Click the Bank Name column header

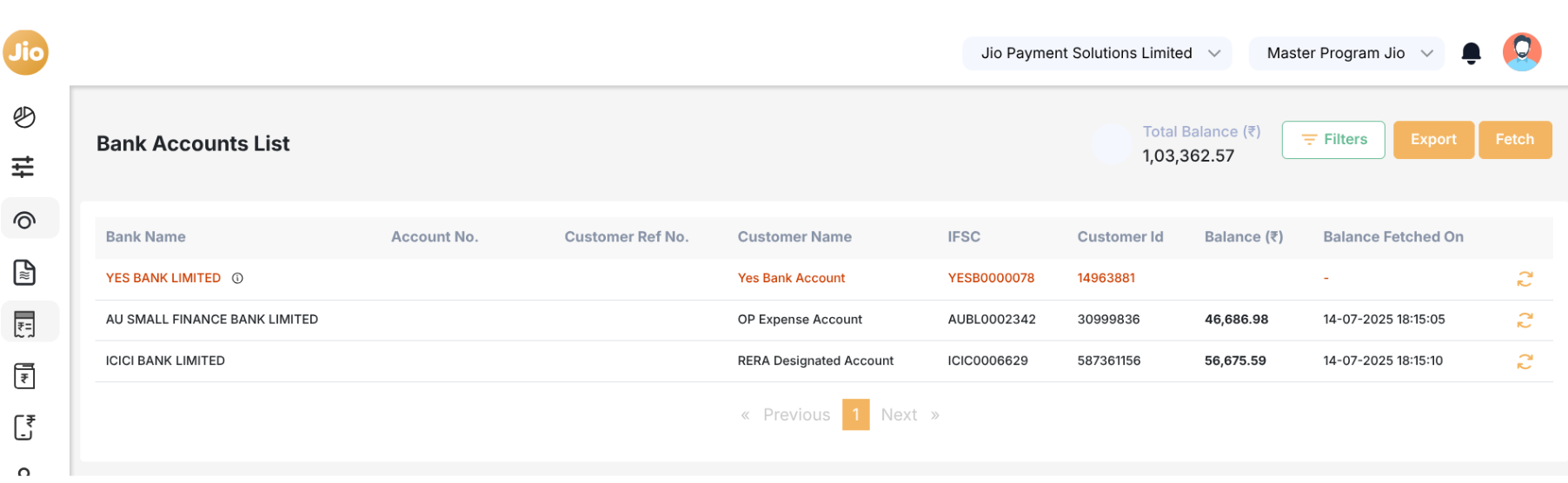click(x=146, y=237)
